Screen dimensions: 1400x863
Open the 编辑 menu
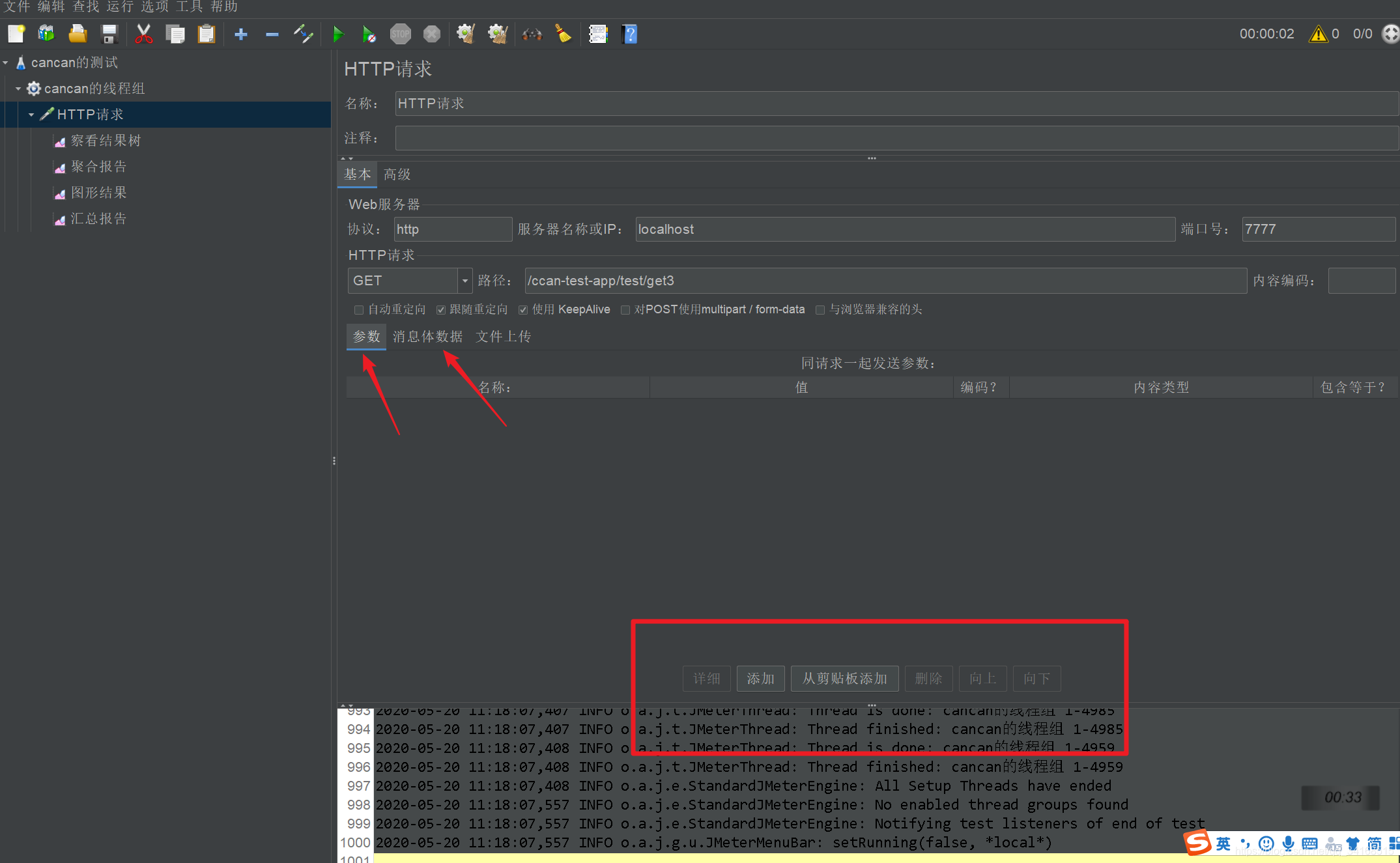(51, 7)
